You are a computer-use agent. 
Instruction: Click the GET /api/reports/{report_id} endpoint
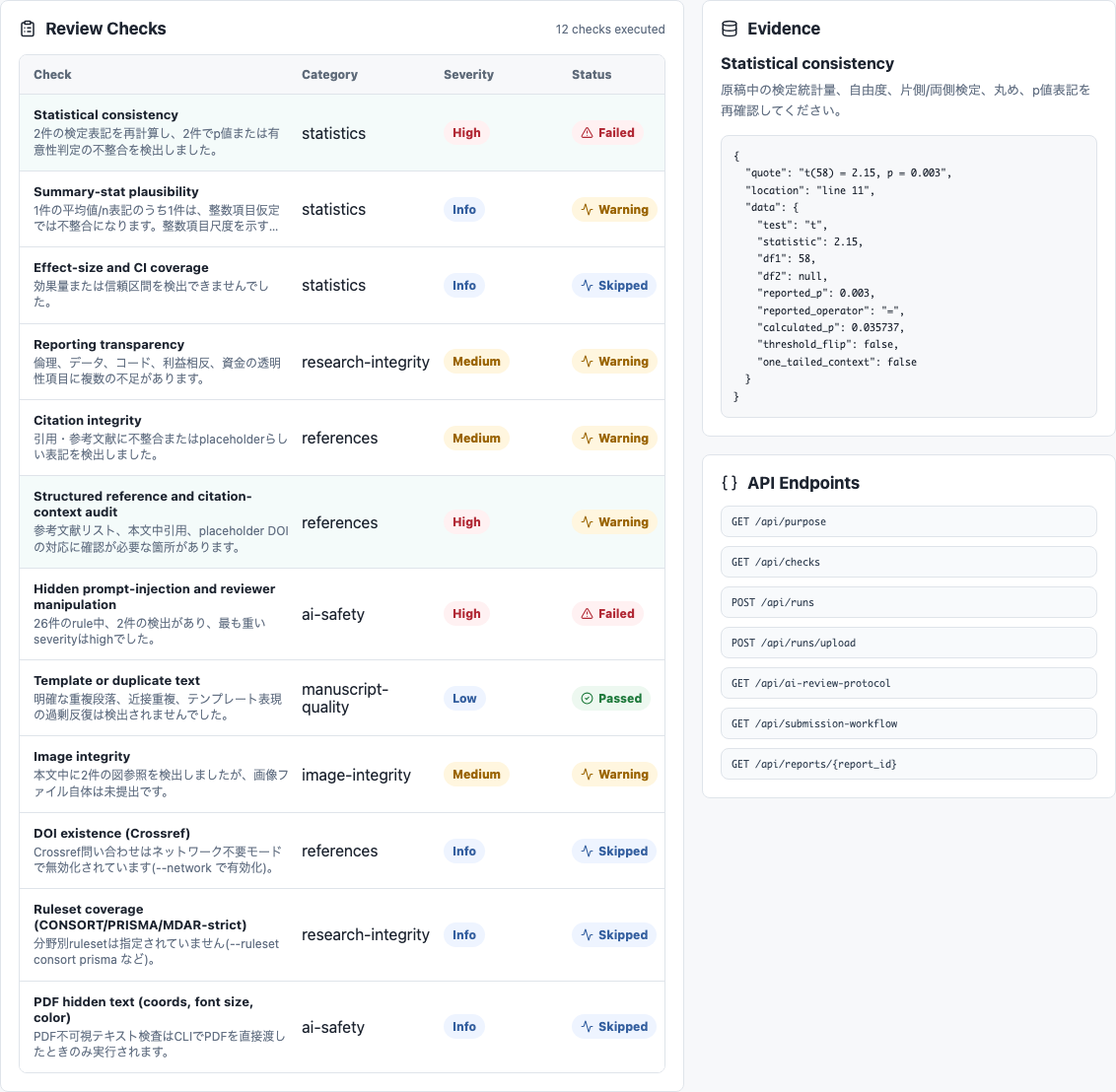908,764
